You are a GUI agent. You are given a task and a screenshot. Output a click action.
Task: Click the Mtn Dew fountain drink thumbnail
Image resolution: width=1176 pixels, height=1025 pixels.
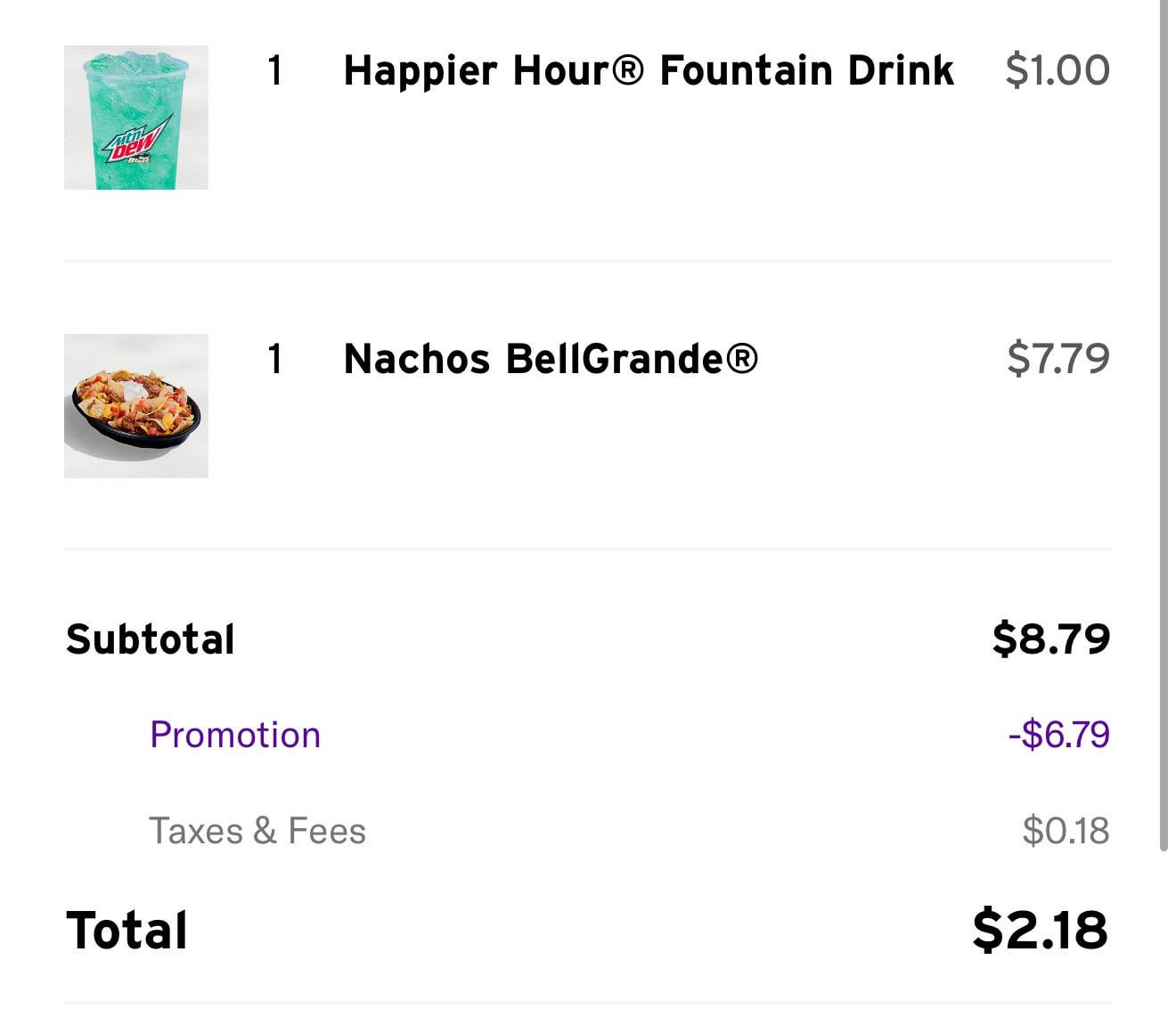(x=136, y=118)
